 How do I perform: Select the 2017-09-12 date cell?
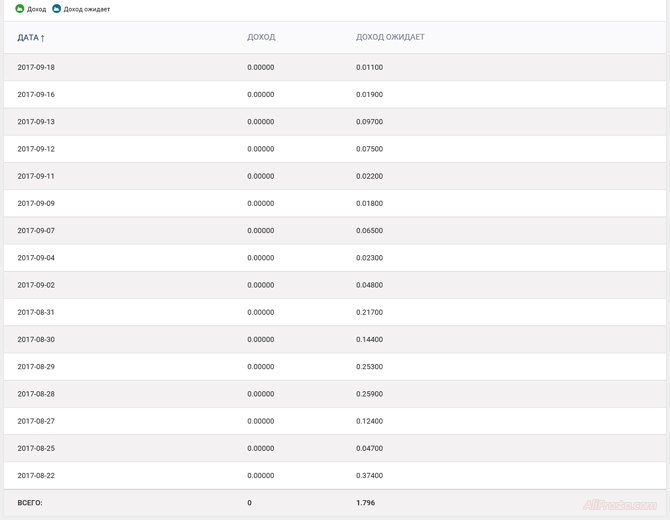[x=36, y=149]
